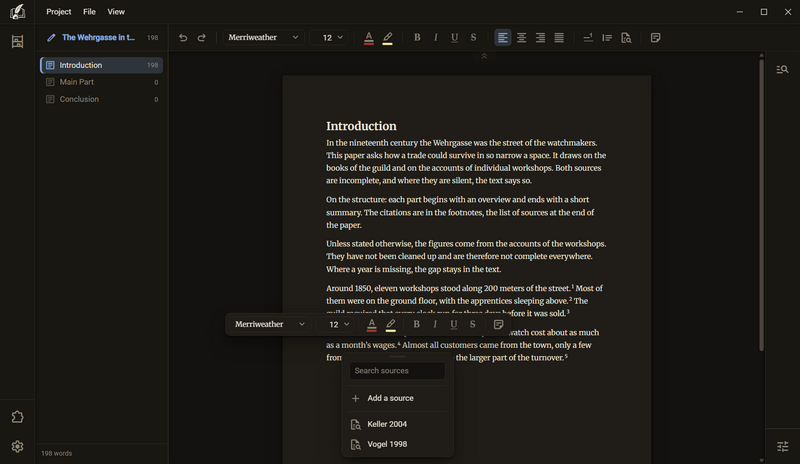The image size is (800, 464).
Task: Open the floating toolbar Merriweather font dropdown
Action: point(269,325)
